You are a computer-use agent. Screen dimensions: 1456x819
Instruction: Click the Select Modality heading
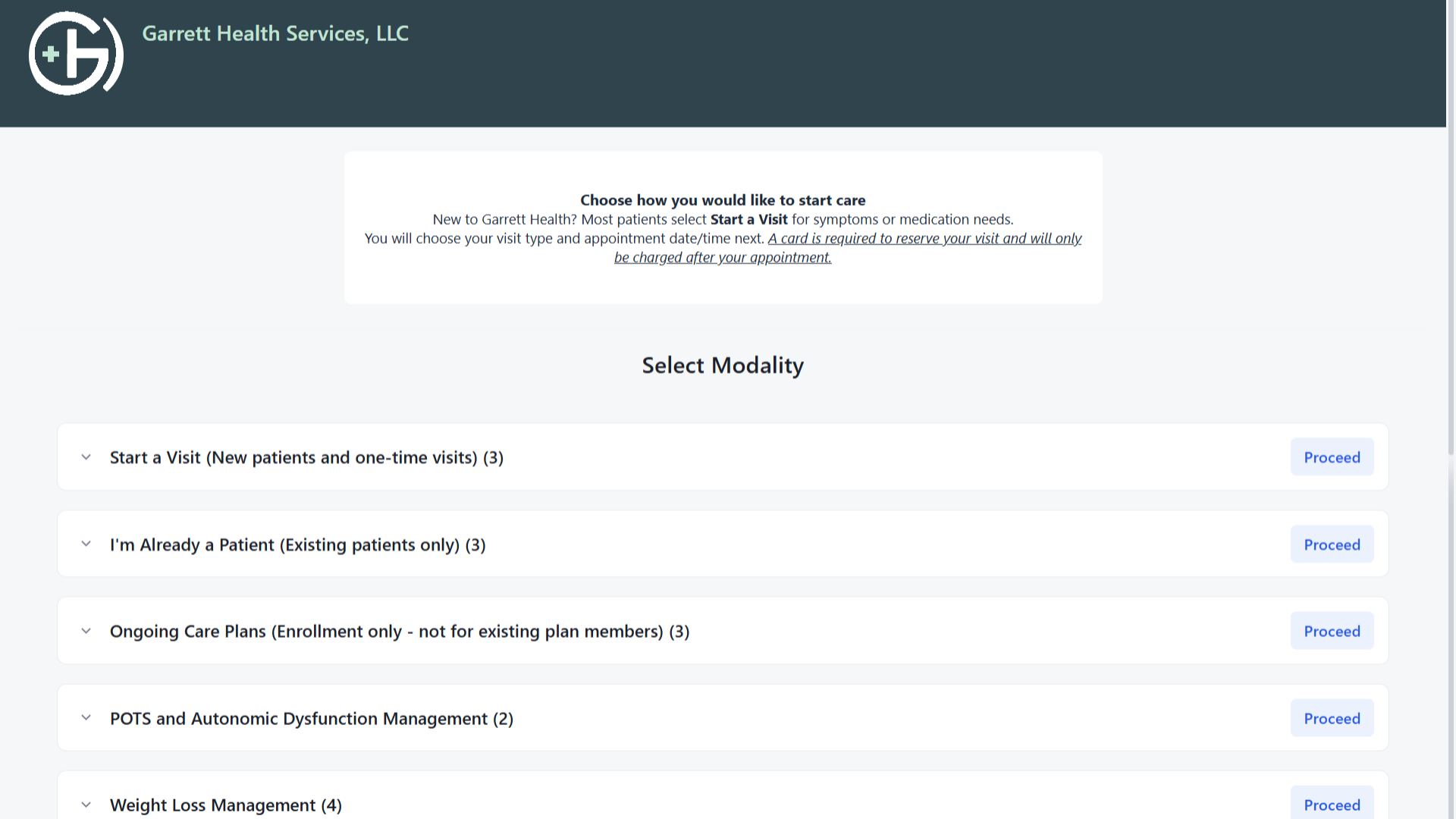(723, 366)
